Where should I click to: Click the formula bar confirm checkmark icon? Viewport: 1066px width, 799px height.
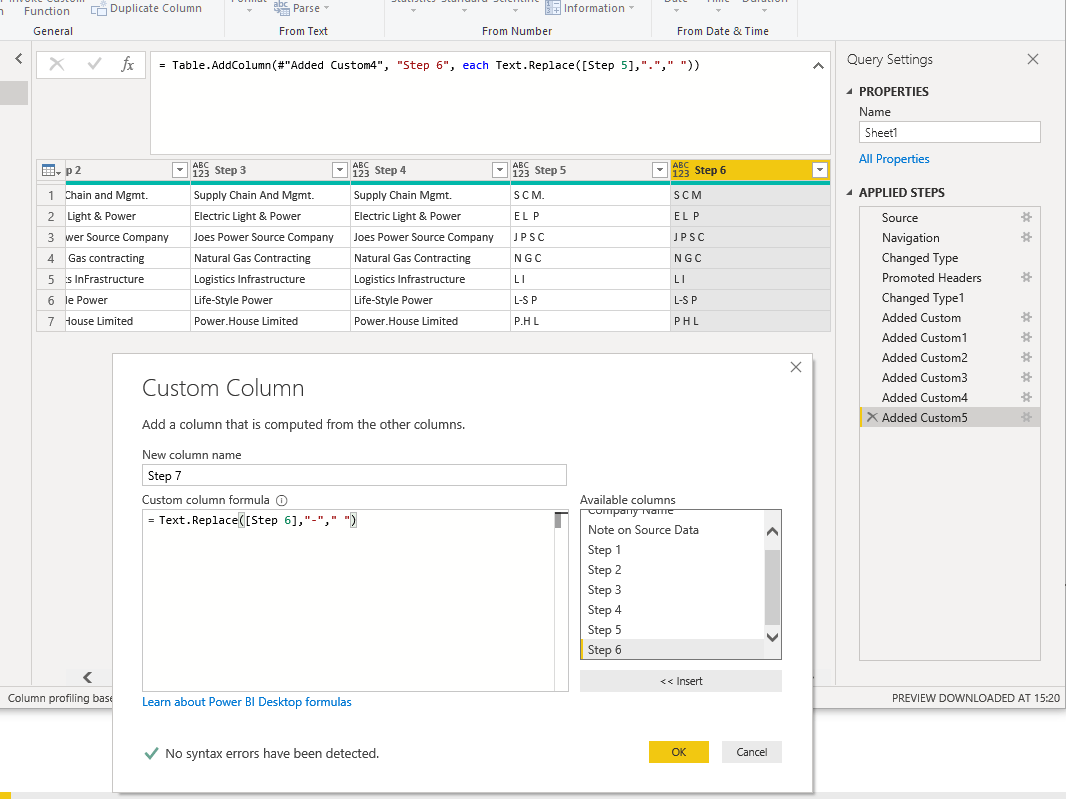point(94,65)
